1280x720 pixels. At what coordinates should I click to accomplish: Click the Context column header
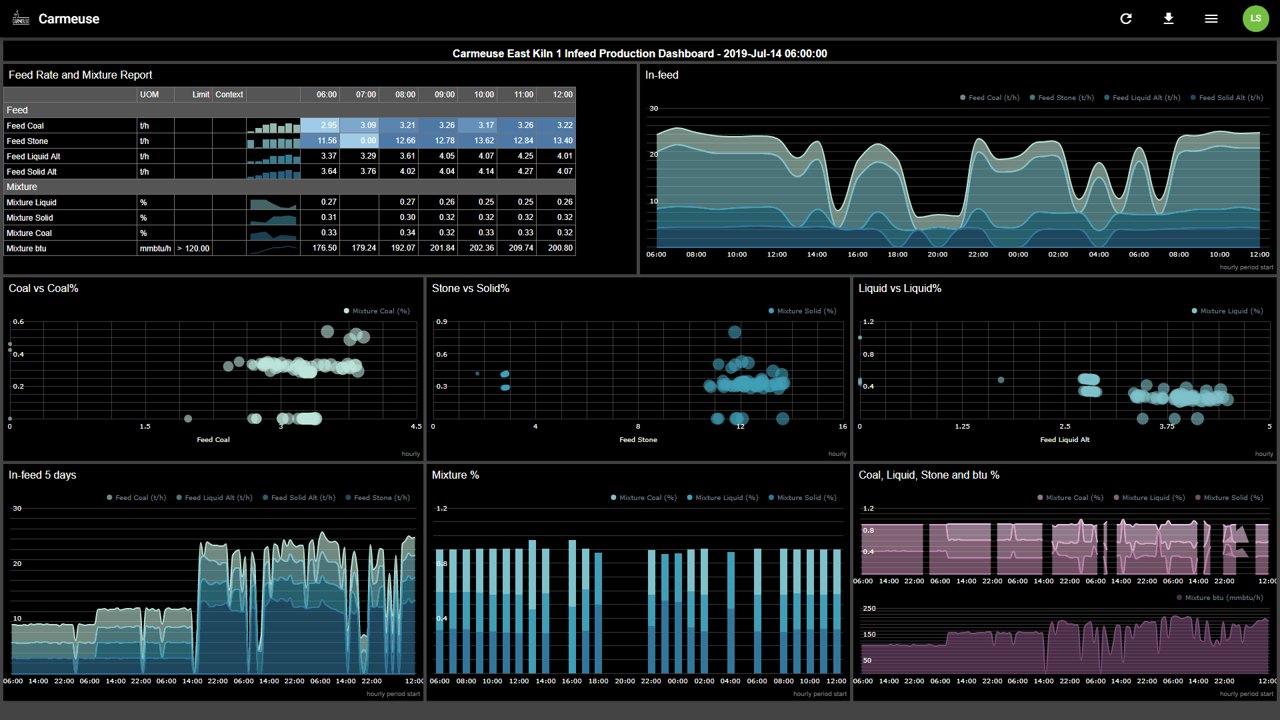(x=229, y=95)
